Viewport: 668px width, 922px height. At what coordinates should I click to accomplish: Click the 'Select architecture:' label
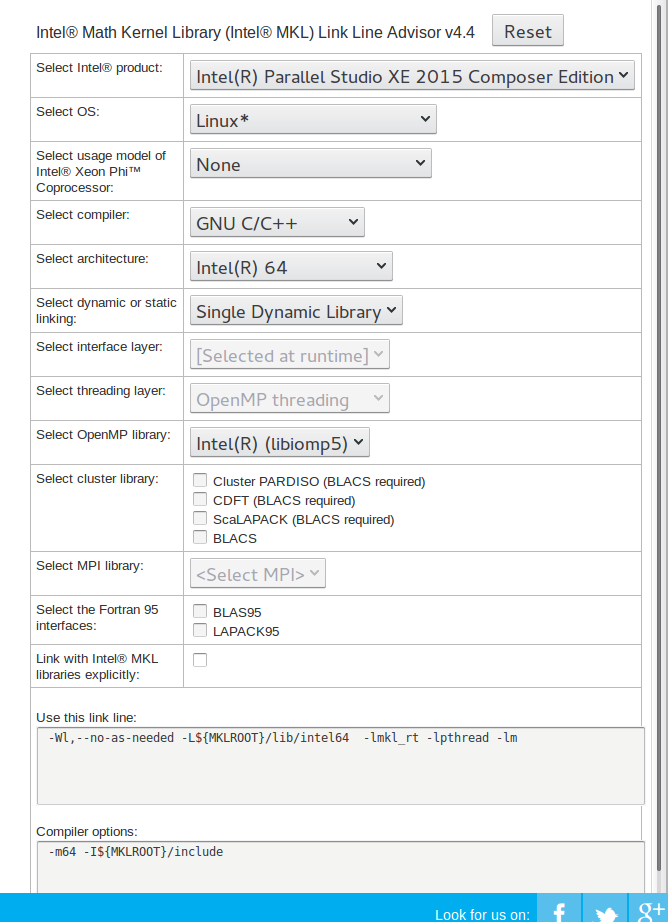[92, 259]
